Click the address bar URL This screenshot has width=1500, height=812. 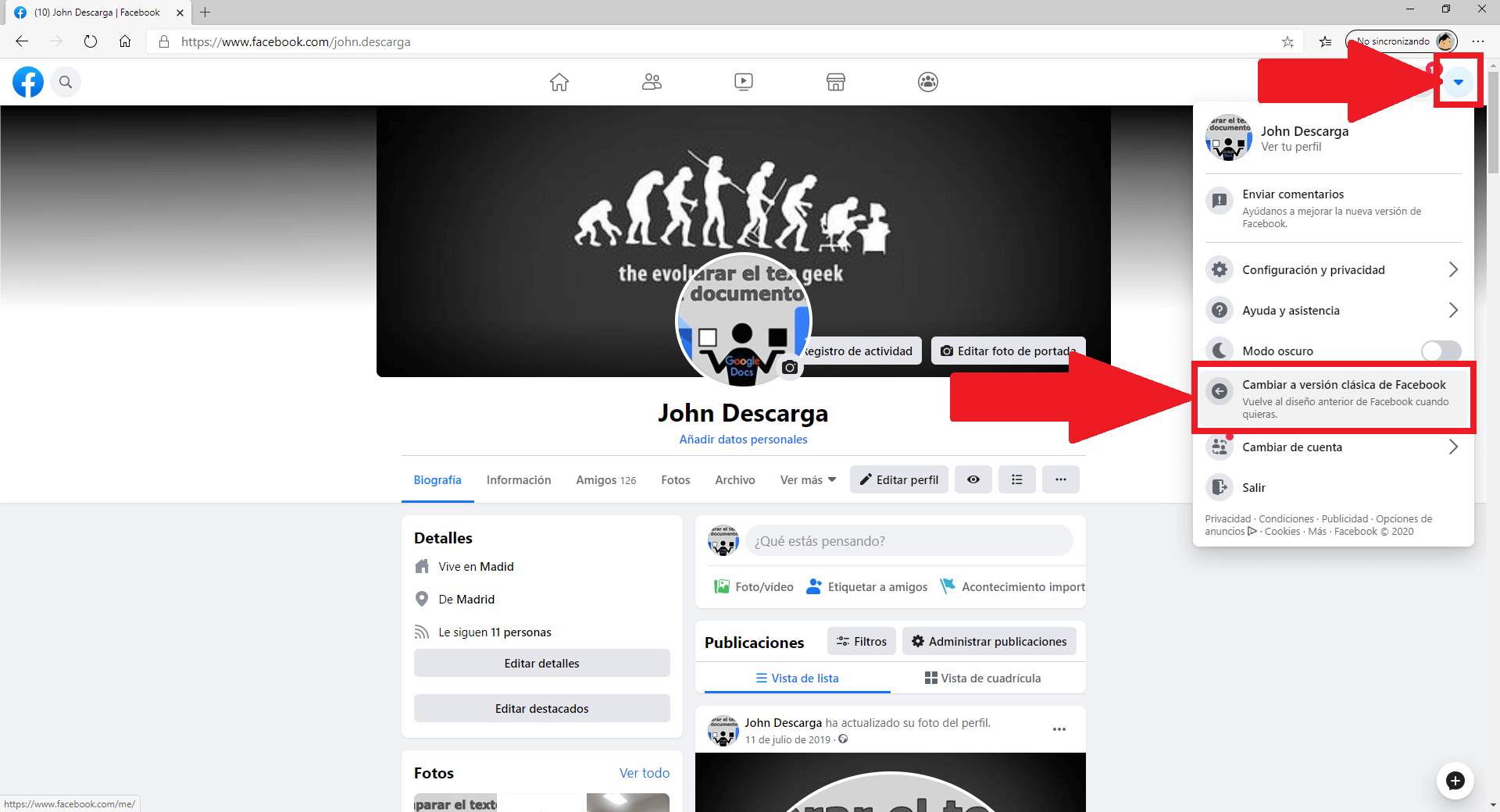[296, 42]
